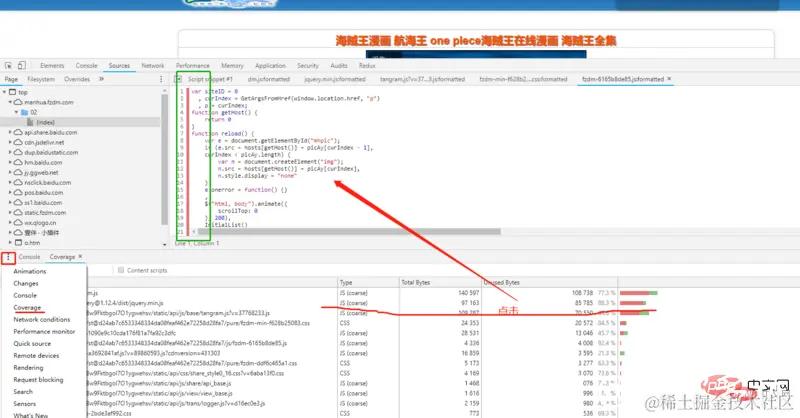Open the Redux tab
800x418 pixels.
[x=367, y=66]
